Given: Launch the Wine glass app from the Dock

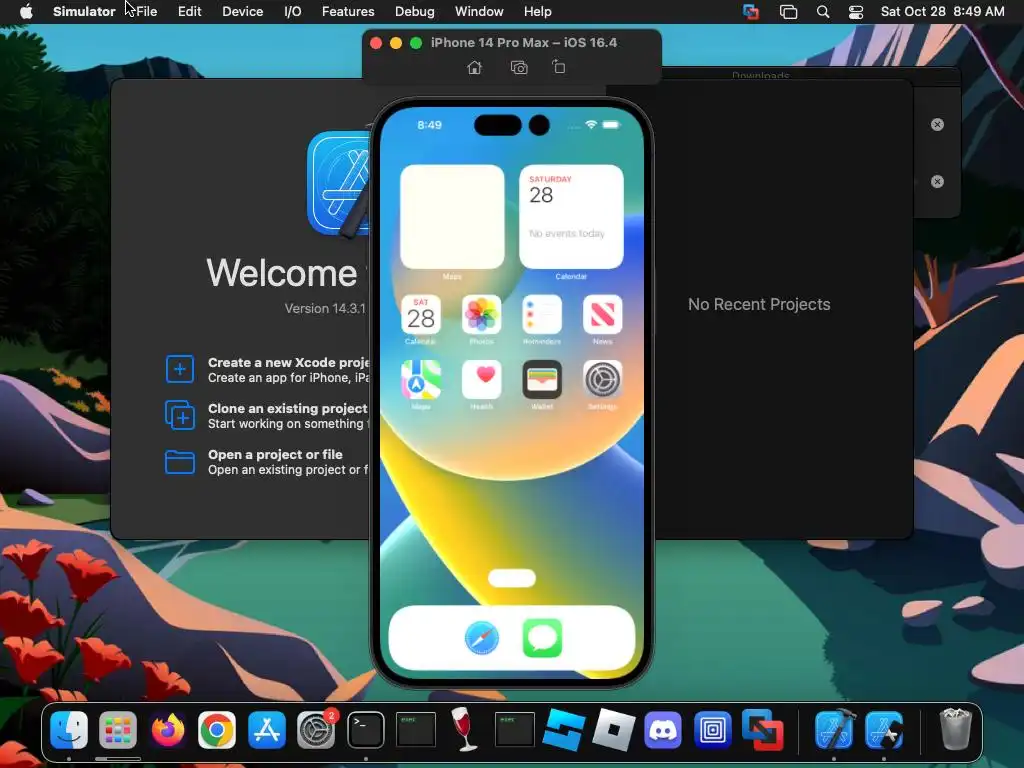Looking at the screenshot, I should point(465,729).
